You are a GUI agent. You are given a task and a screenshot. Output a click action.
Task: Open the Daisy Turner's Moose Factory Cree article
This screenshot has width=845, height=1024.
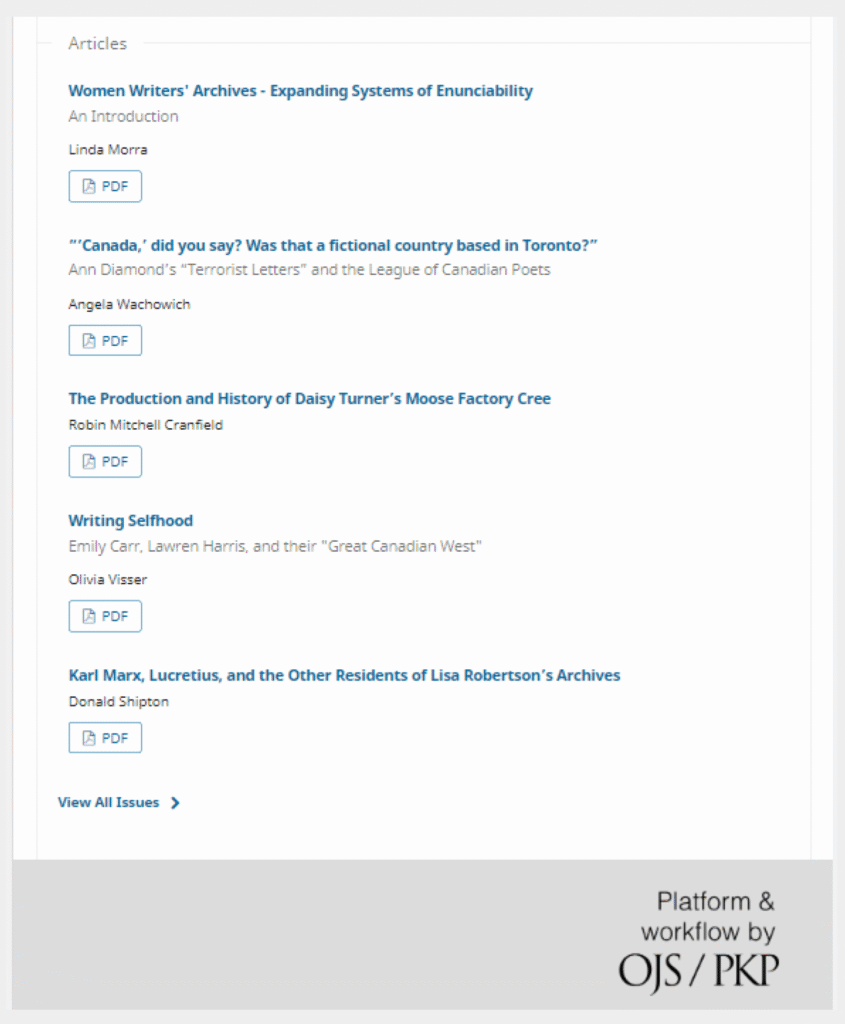click(309, 399)
